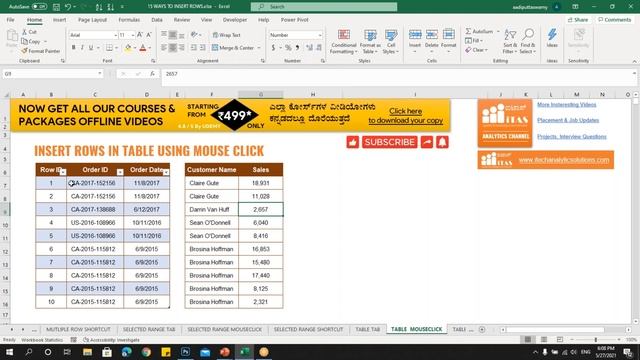The height and width of the screenshot is (360, 640).
Task: Click the Copy icon
Action: [x=24, y=41]
